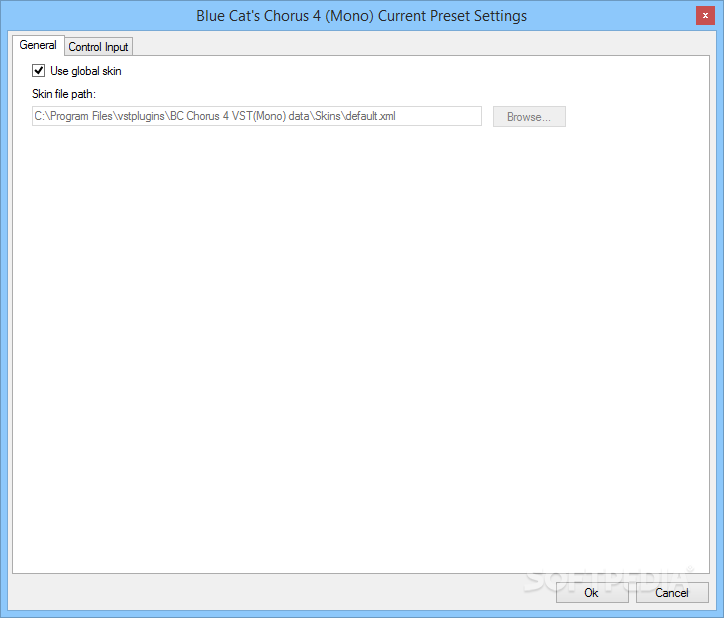724x618 pixels.
Task: Click the dialog title "Blue Cat's Chorus 4 (Mono) Current Preset Settings"
Action: (x=362, y=16)
